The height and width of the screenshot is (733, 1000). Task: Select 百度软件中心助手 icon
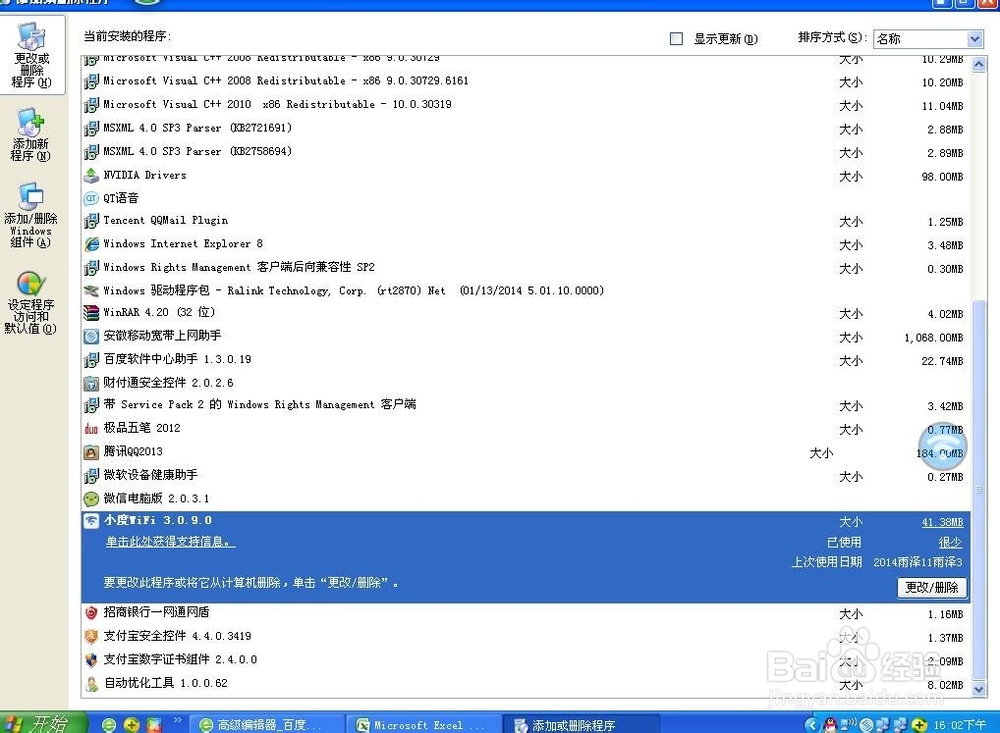pyautogui.click(x=91, y=360)
